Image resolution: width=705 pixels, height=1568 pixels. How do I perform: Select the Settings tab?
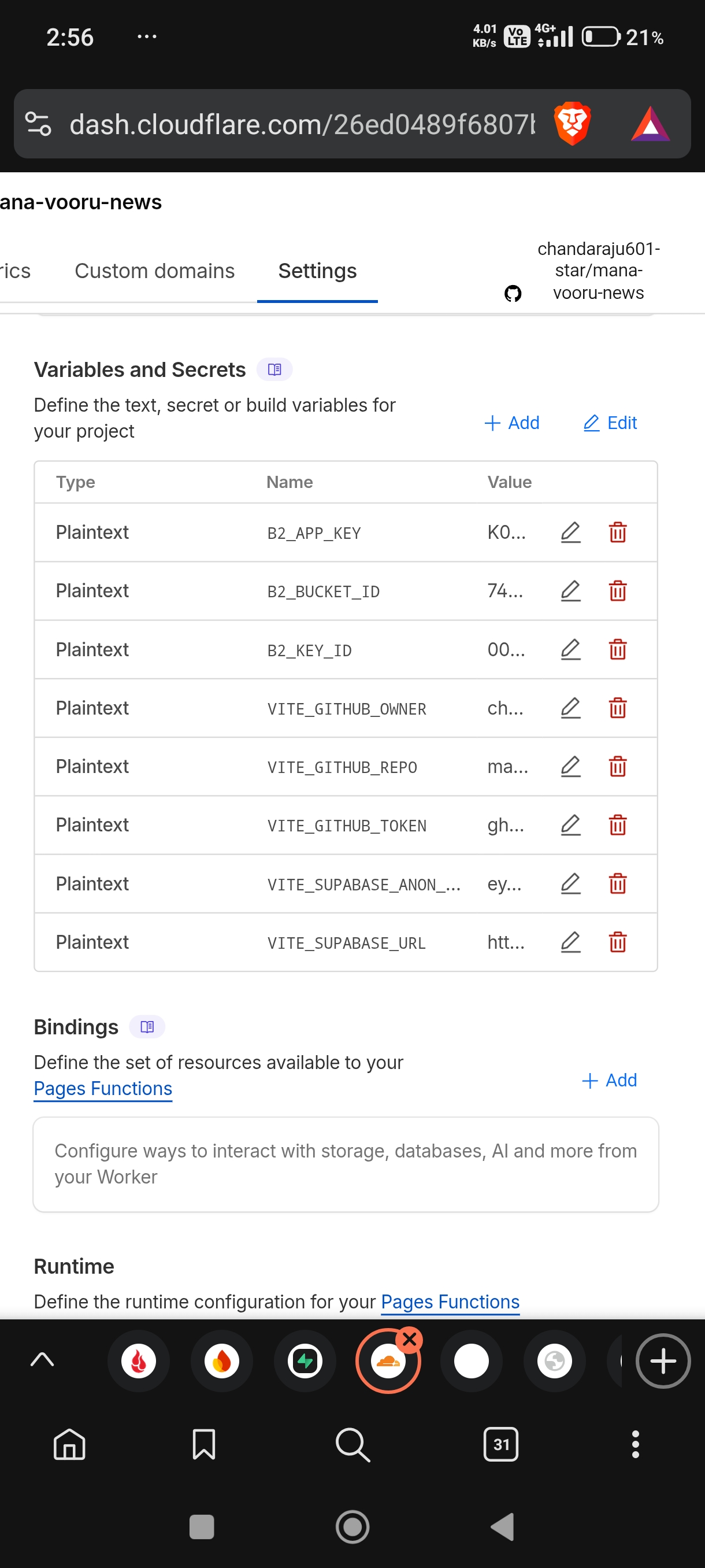(x=317, y=271)
